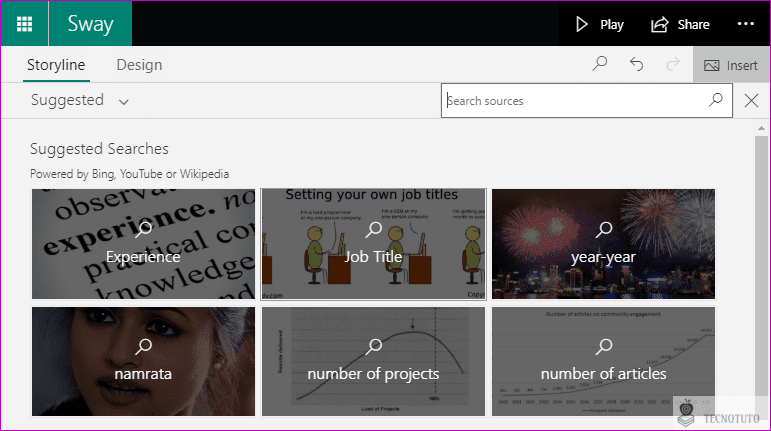Switch to the Storyline tab
The height and width of the screenshot is (431, 771).
click(x=56, y=65)
